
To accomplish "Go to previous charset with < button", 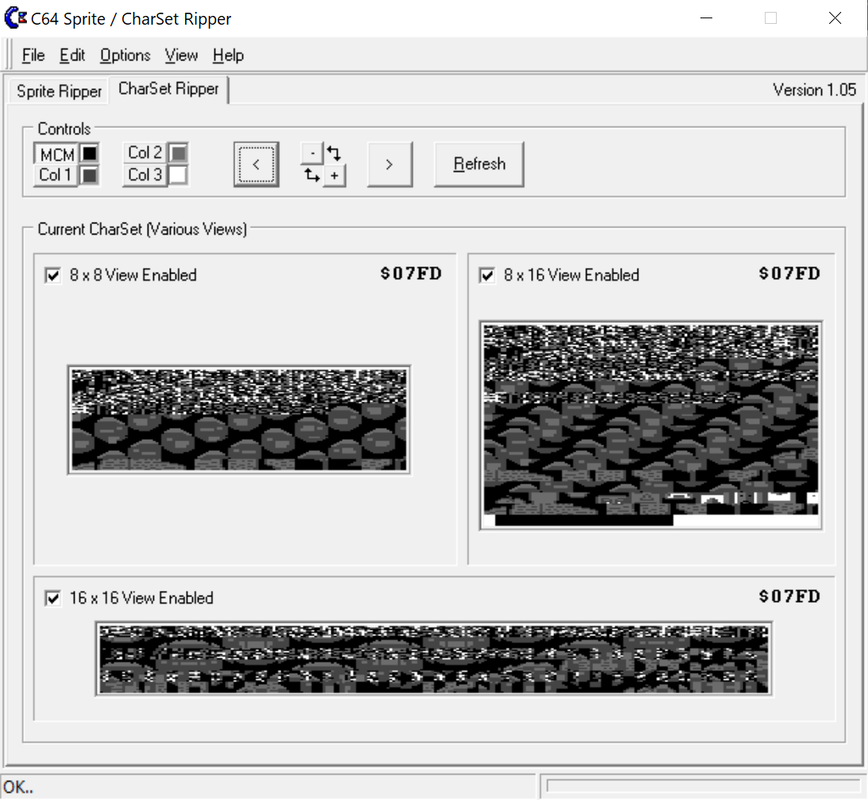I will tap(256, 164).
